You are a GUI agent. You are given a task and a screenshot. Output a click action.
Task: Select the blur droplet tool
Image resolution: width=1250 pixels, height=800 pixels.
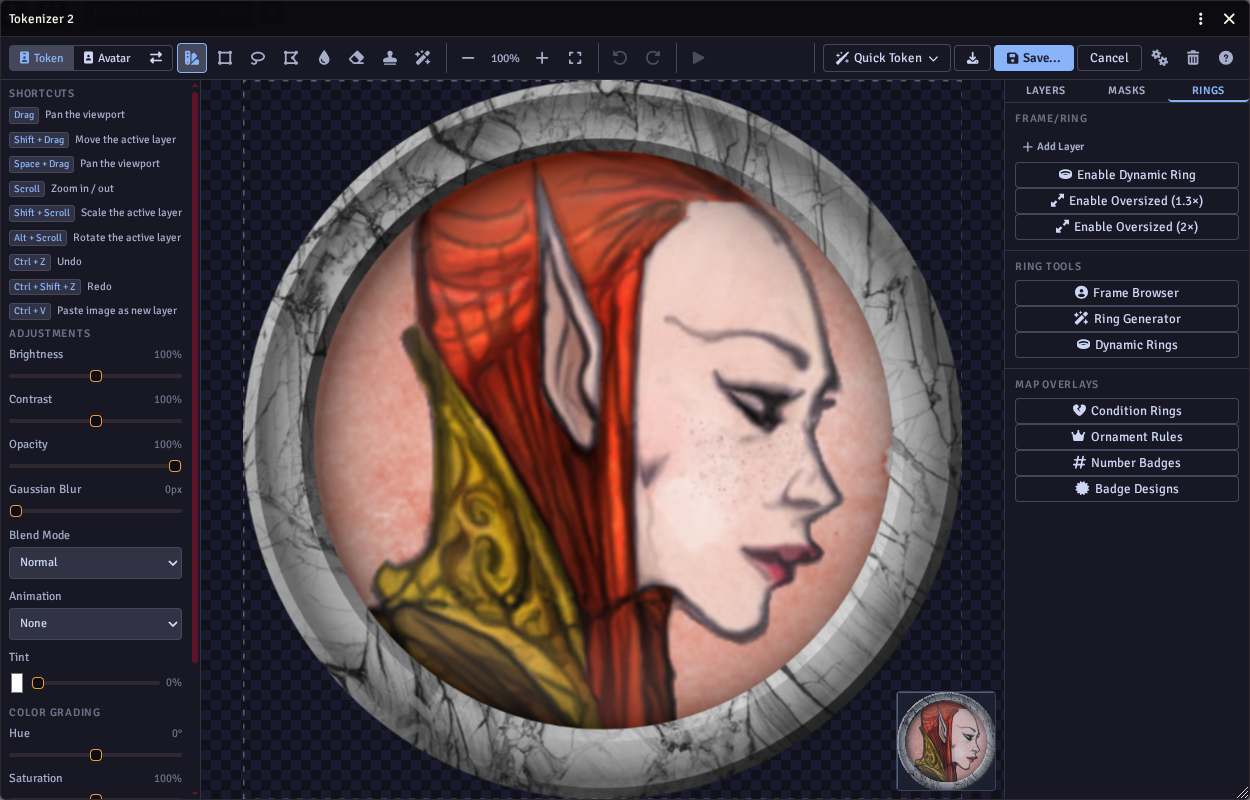(x=324, y=58)
